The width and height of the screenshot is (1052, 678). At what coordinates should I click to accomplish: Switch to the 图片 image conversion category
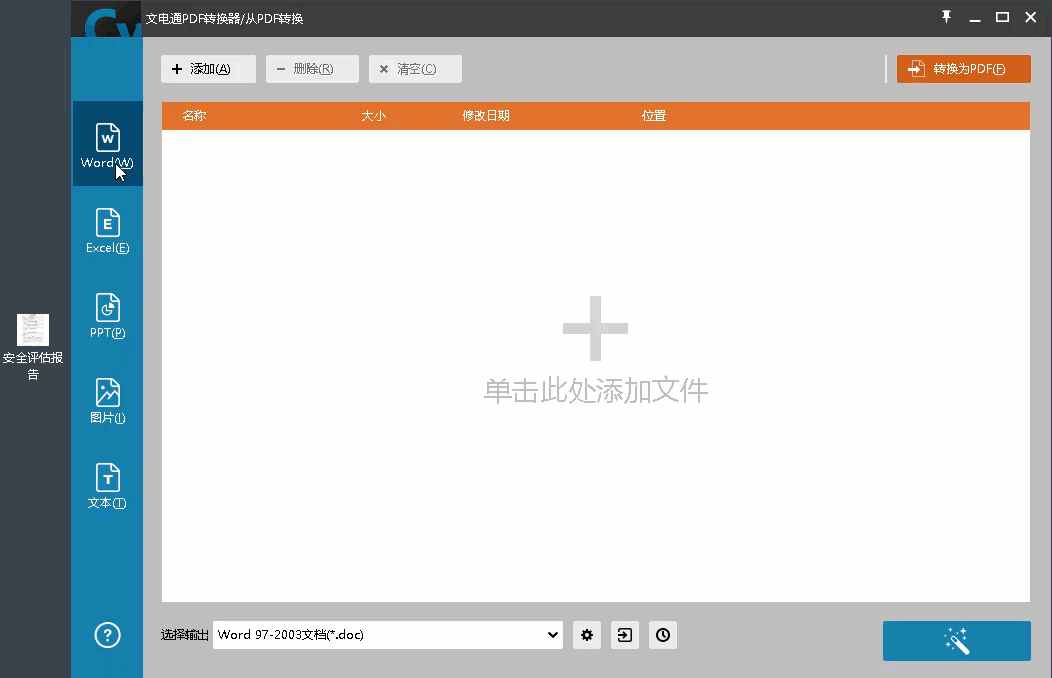(107, 402)
